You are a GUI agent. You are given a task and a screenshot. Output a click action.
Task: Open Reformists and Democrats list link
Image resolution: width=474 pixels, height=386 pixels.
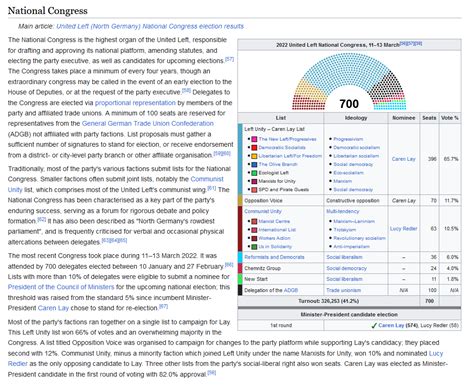[274, 257]
